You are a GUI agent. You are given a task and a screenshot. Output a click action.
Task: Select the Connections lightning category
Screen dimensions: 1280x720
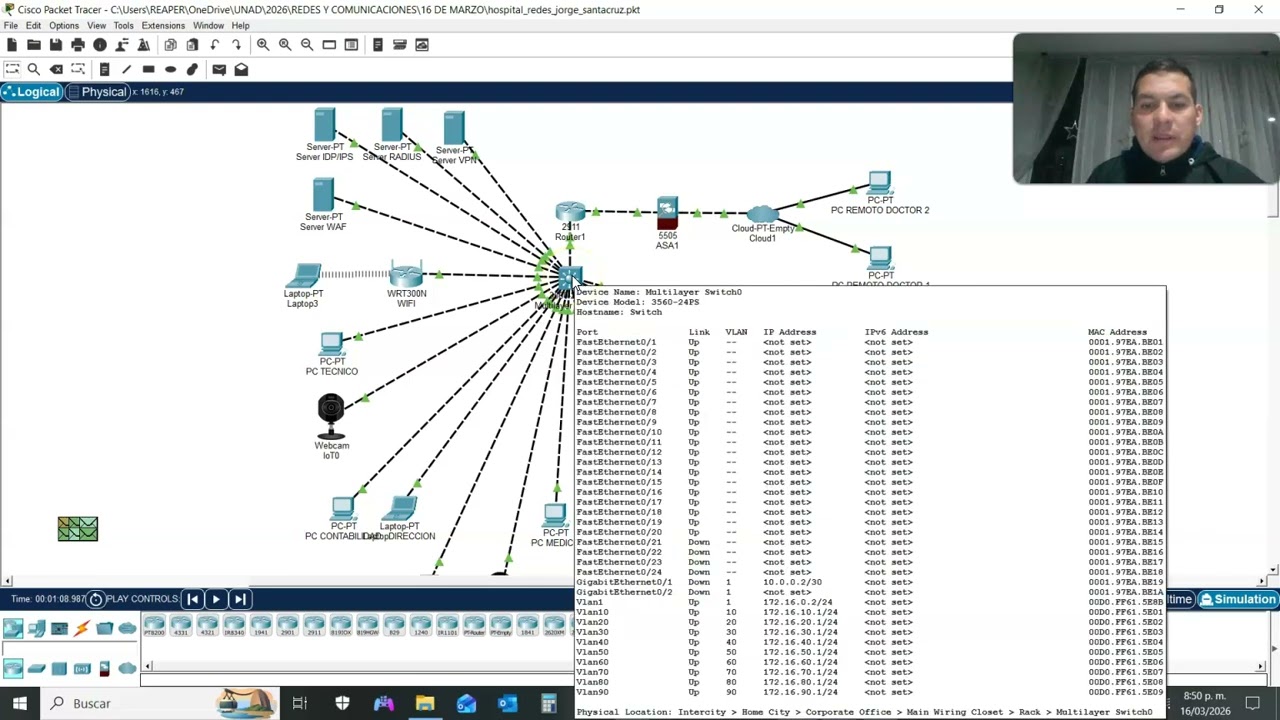[x=82, y=628]
